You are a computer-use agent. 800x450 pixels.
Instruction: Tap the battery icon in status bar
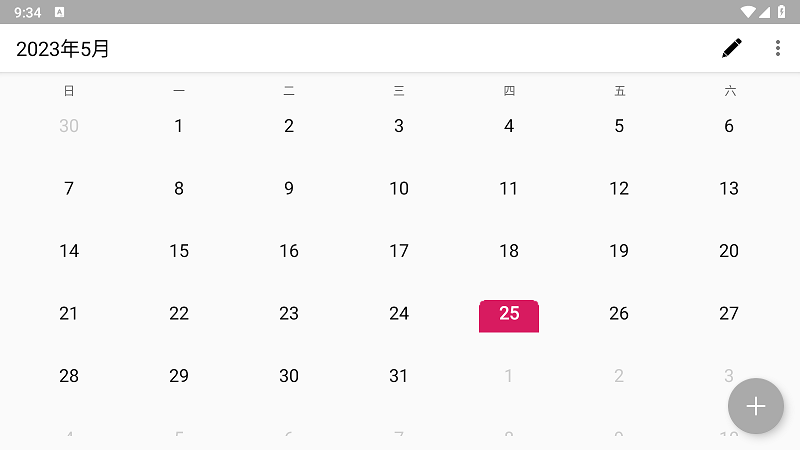click(782, 12)
